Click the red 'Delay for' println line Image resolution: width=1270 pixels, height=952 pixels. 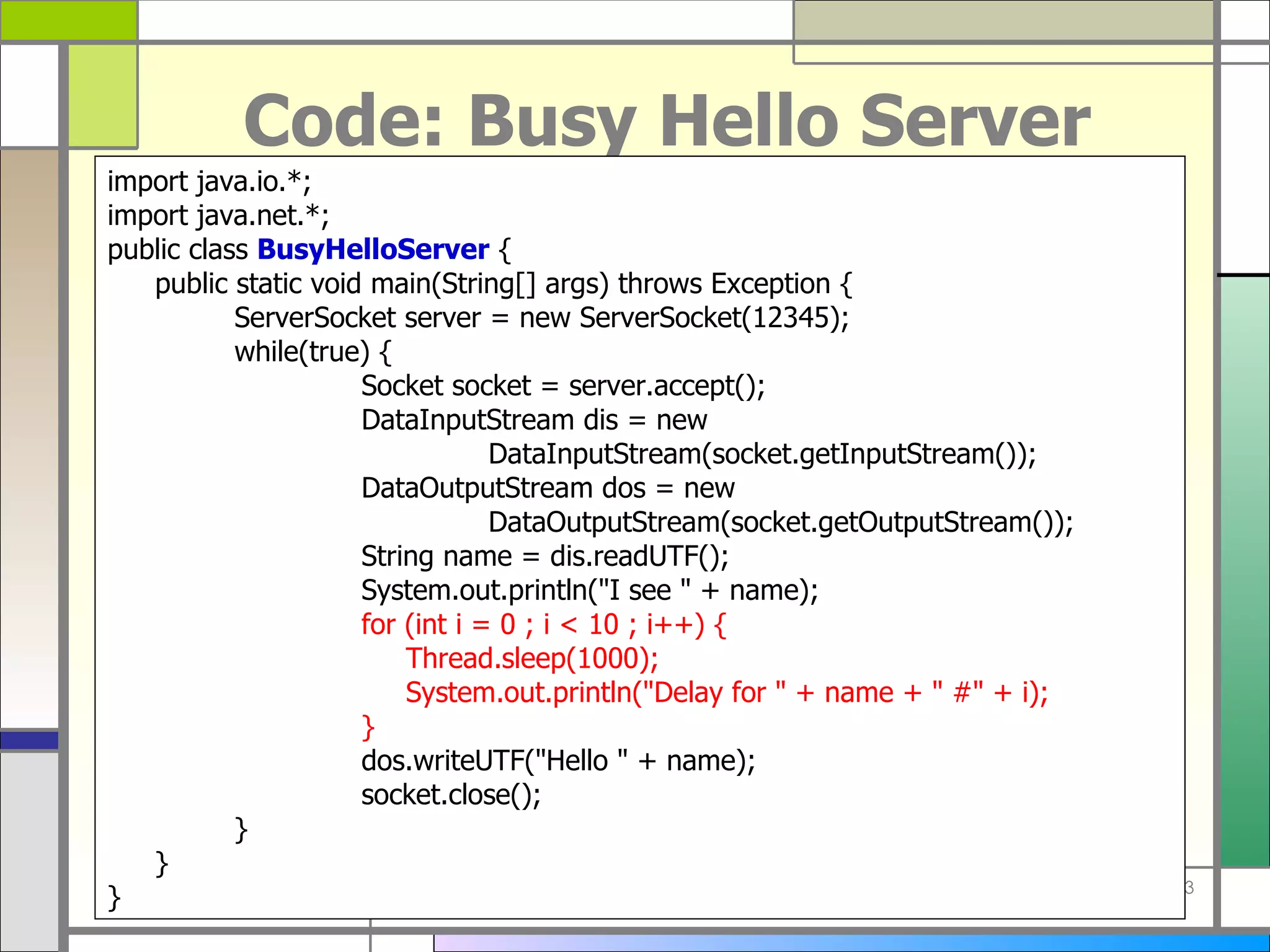pyautogui.click(x=726, y=693)
